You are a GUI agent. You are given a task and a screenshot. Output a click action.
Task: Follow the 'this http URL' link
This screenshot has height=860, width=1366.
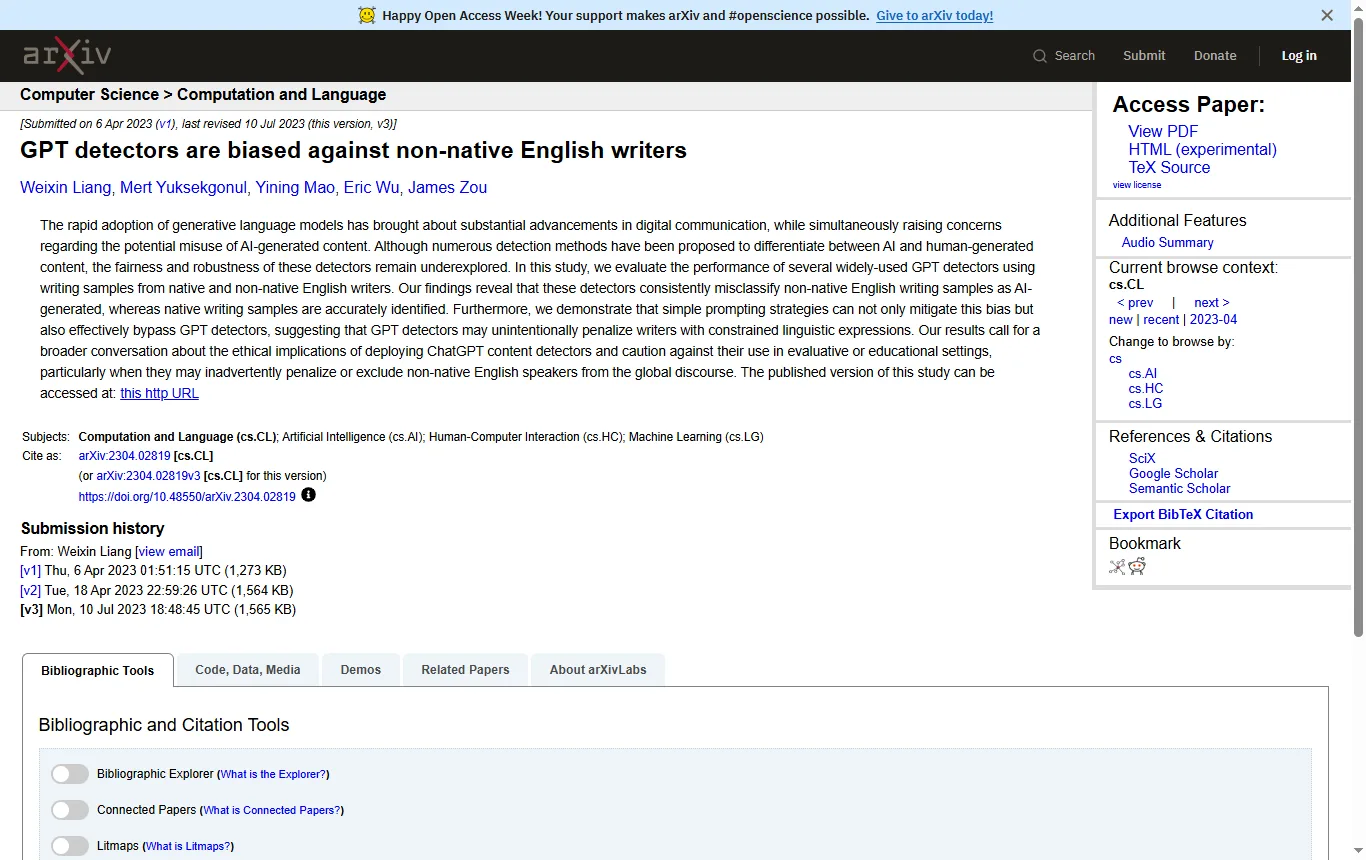(159, 393)
